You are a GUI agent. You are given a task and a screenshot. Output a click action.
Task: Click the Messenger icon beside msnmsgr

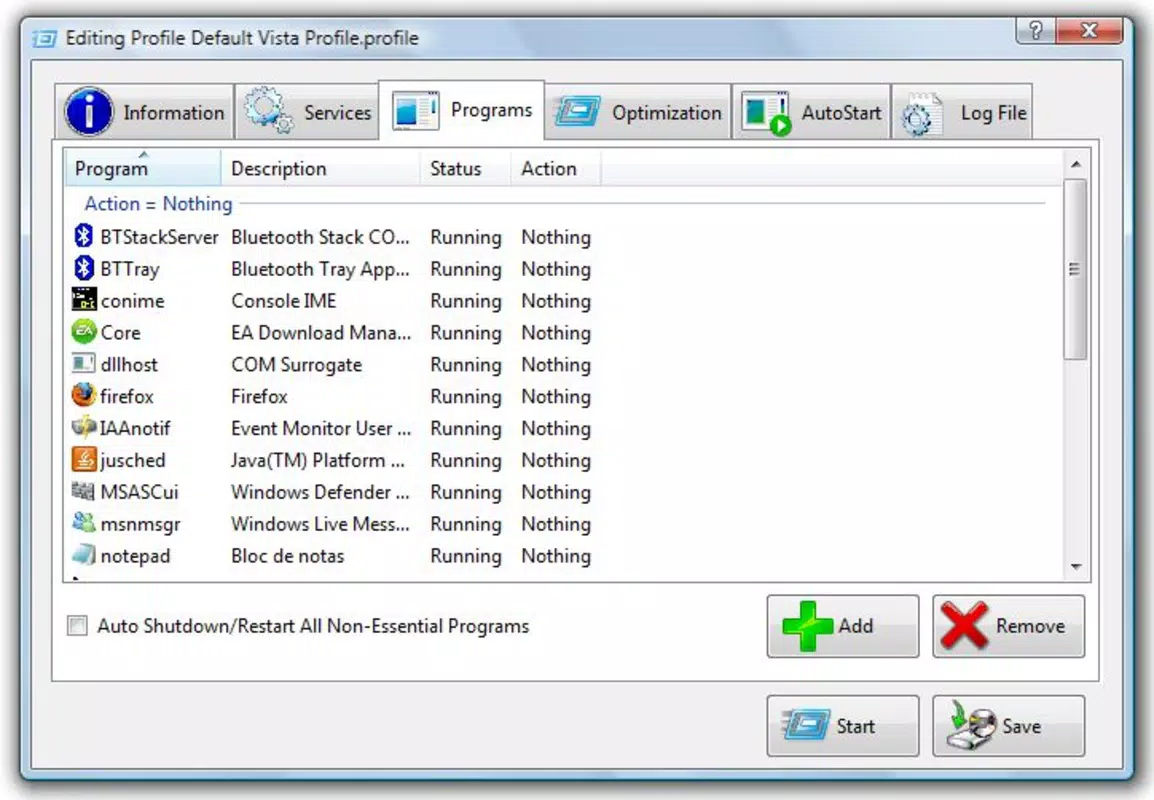click(x=84, y=523)
